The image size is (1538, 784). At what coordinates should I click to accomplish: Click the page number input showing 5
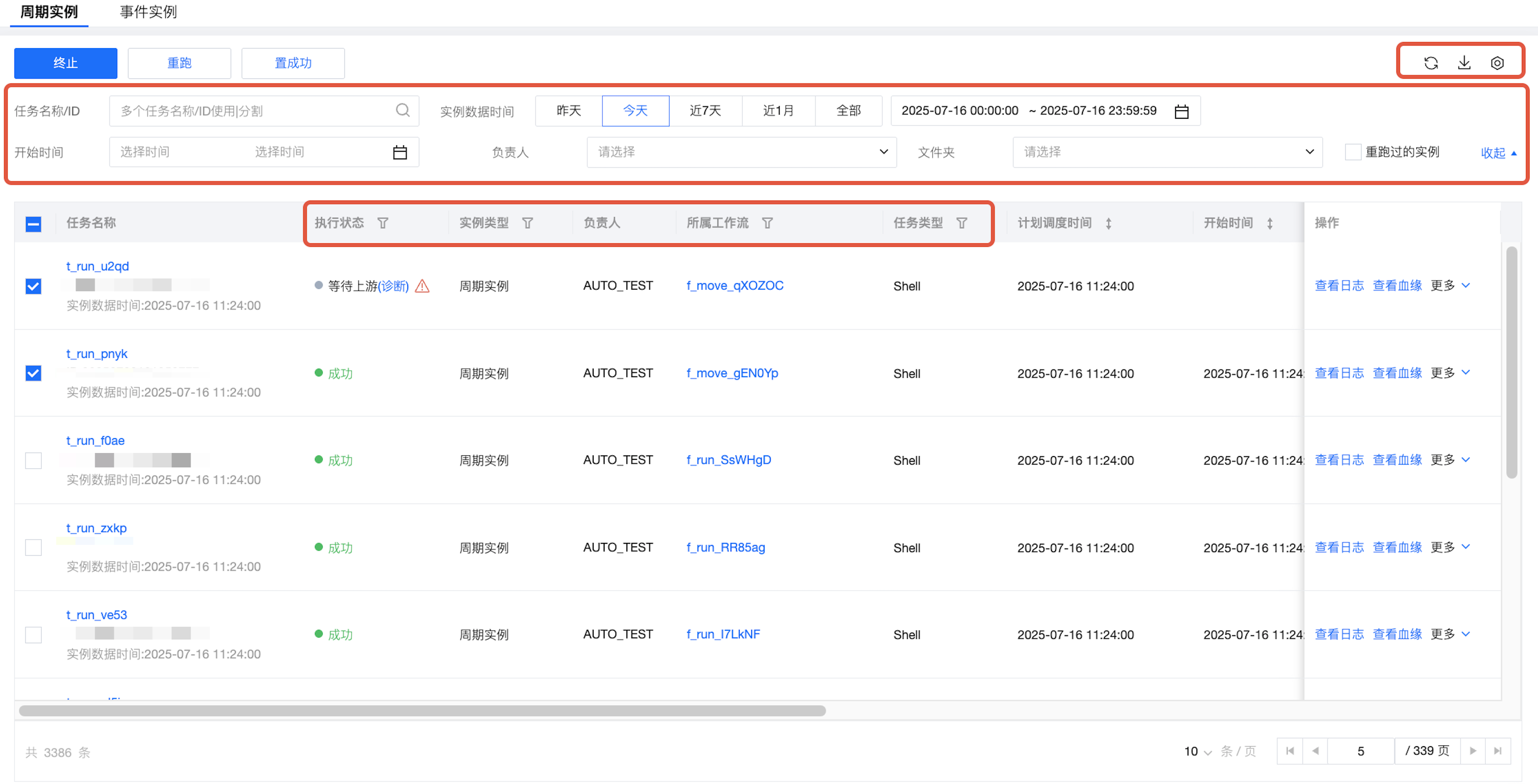(1361, 751)
